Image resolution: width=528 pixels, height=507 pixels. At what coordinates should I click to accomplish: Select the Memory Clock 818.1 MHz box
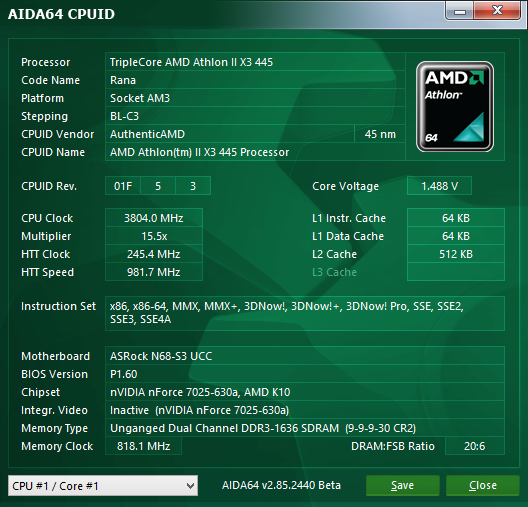pyautogui.click(x=143, y=446)
